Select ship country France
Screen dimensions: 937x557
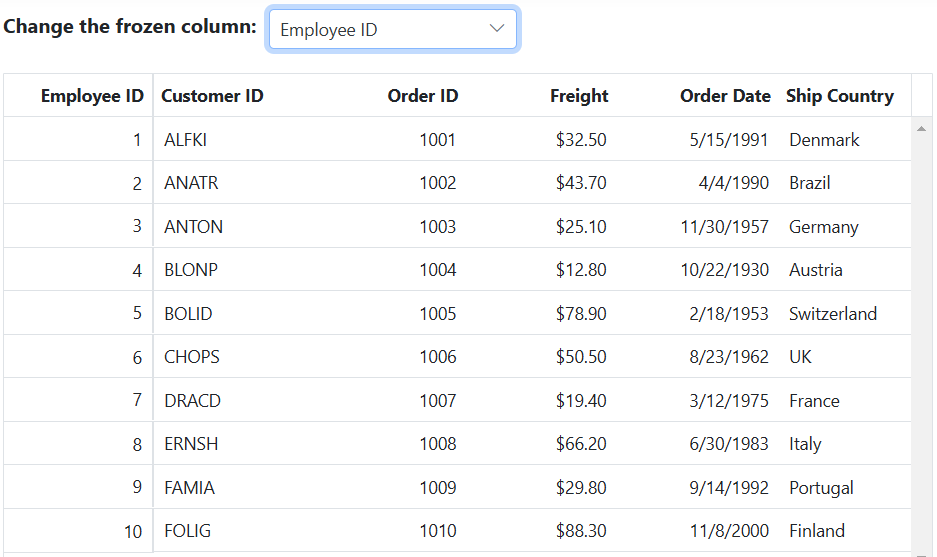814,400
